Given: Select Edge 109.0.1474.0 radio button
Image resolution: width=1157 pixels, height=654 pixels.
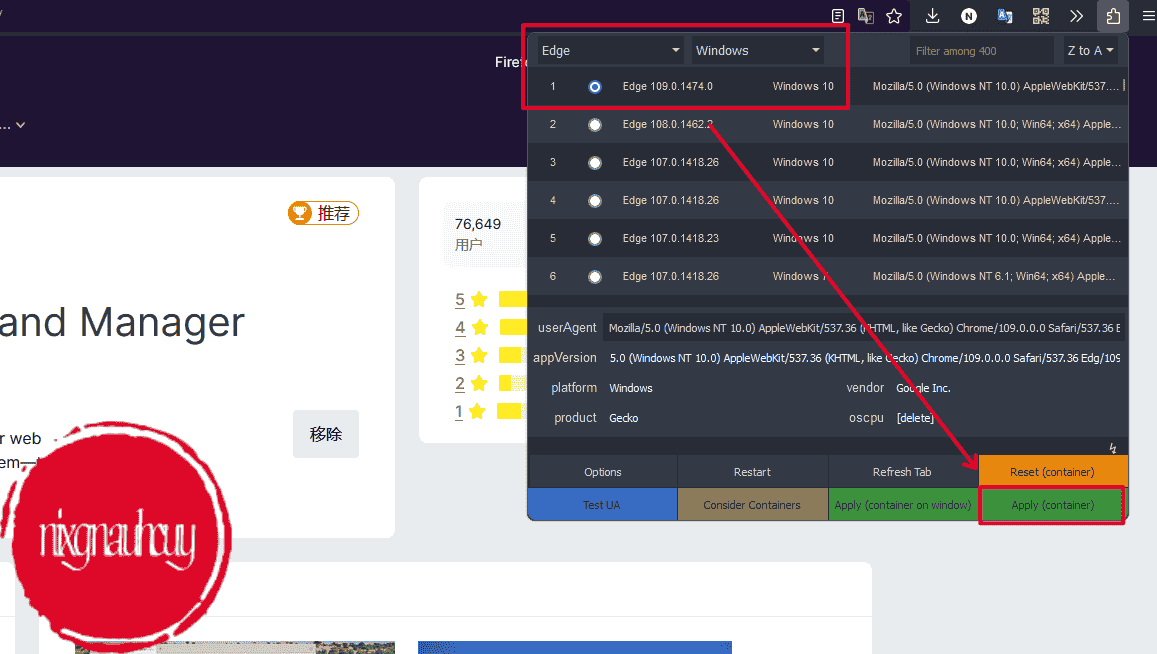Looking at the screenshot, I should pos(595,87).
